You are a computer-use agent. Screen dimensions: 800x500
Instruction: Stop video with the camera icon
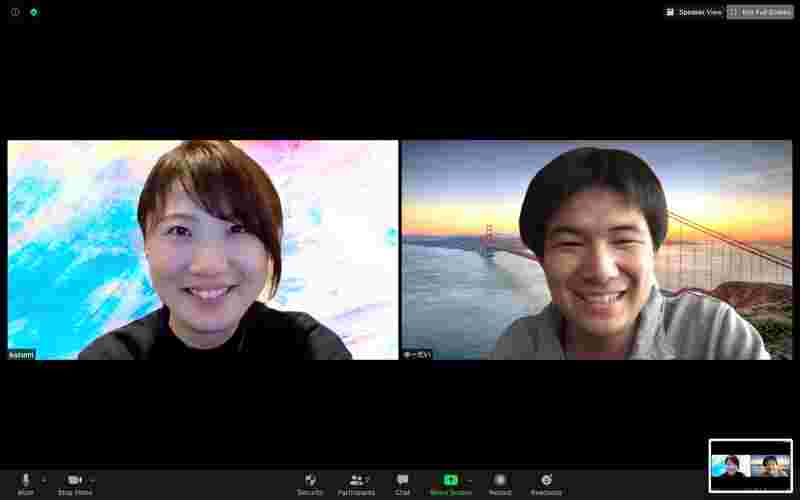tap(74, 483)
